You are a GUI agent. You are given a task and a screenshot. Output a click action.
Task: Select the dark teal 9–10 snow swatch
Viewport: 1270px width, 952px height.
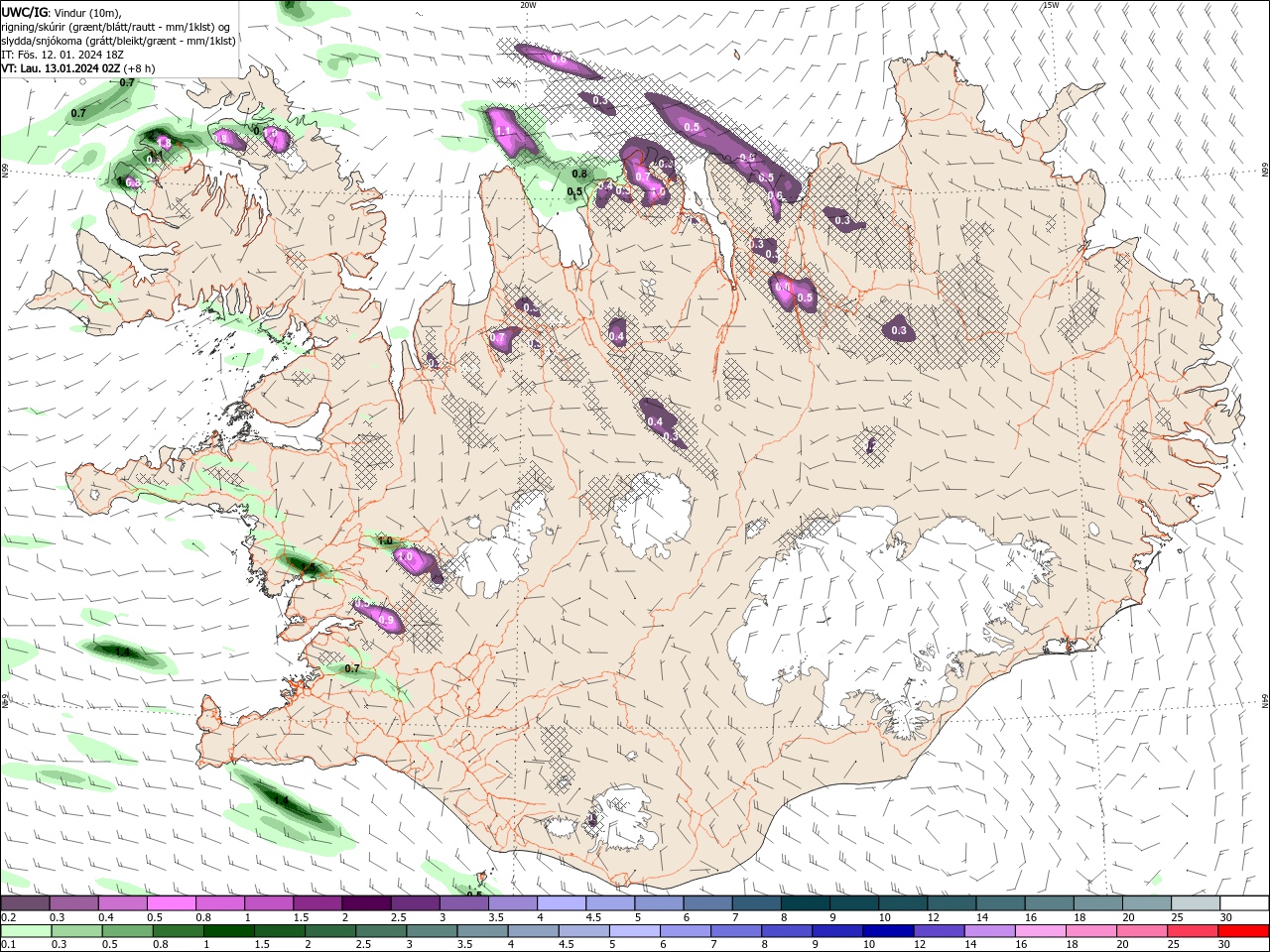coord(853,903)
